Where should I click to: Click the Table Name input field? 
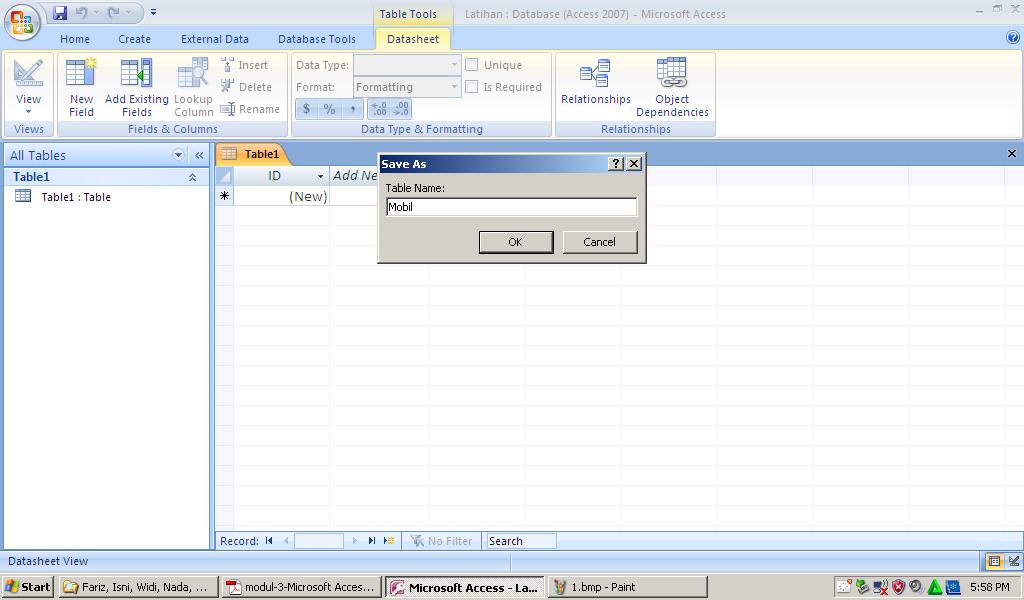511,207
